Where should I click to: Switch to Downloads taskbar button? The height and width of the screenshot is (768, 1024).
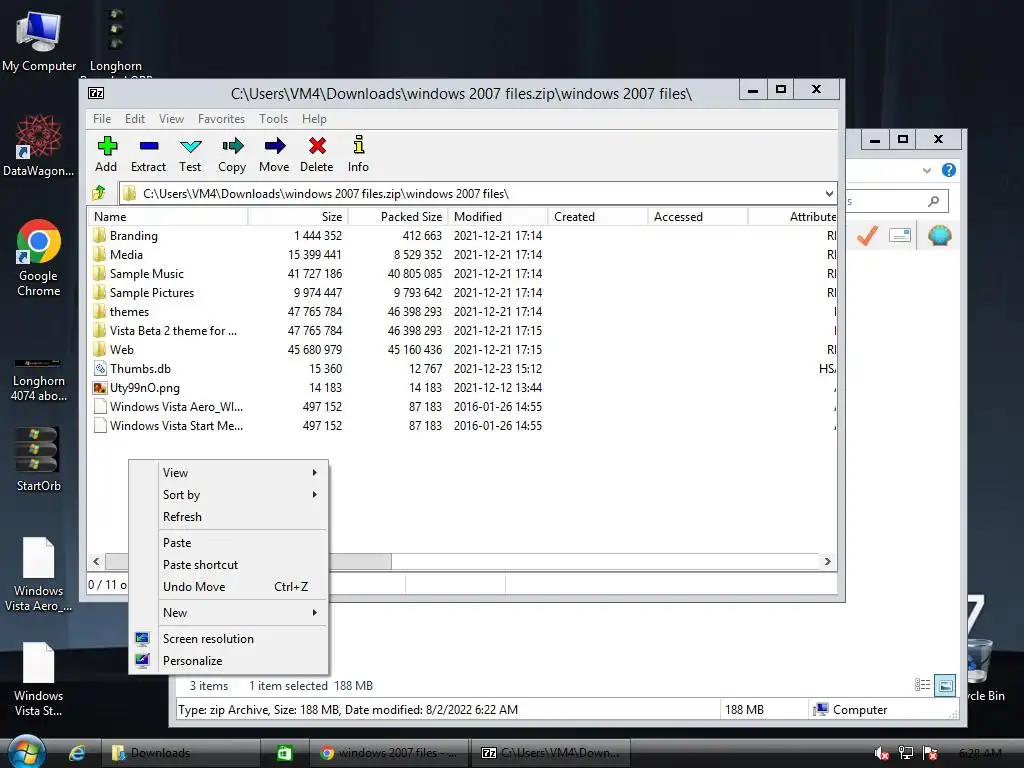[180, 753]
